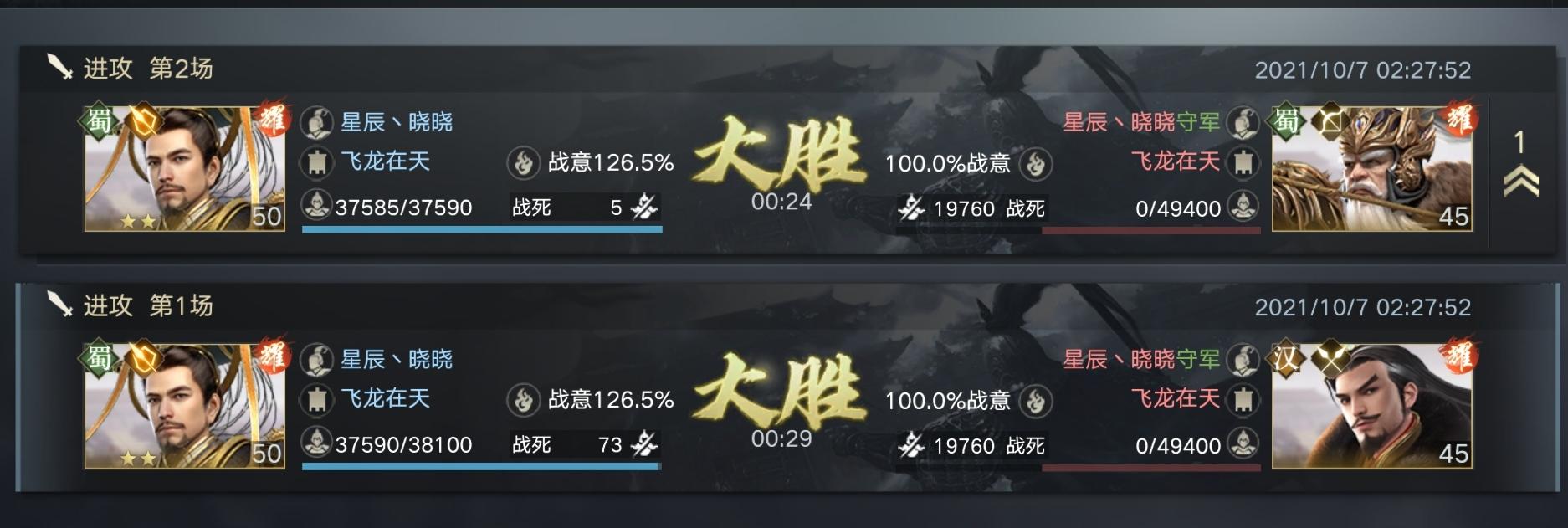Click the crossed swords casualty icon next to 73

pyautogui.click(x=644, y=443)
